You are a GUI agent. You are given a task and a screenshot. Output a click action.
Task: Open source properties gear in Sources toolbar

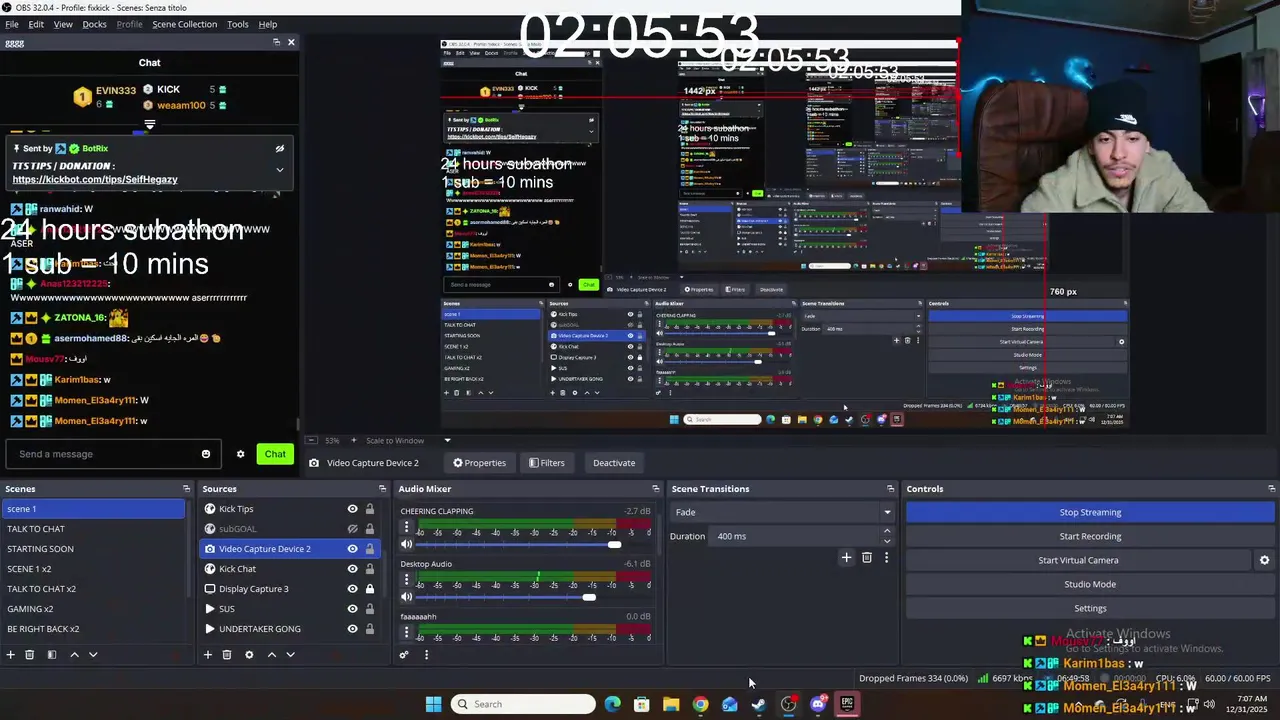tap(249, 655)
